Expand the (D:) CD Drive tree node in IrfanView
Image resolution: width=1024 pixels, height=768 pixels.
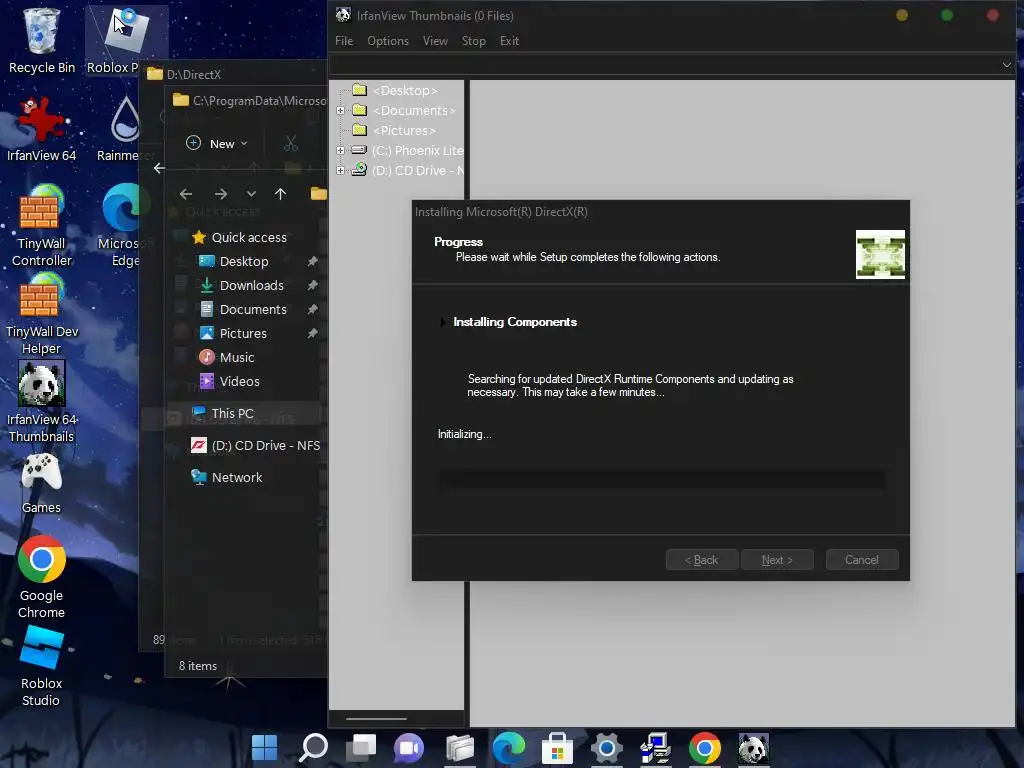pos(340,170)
